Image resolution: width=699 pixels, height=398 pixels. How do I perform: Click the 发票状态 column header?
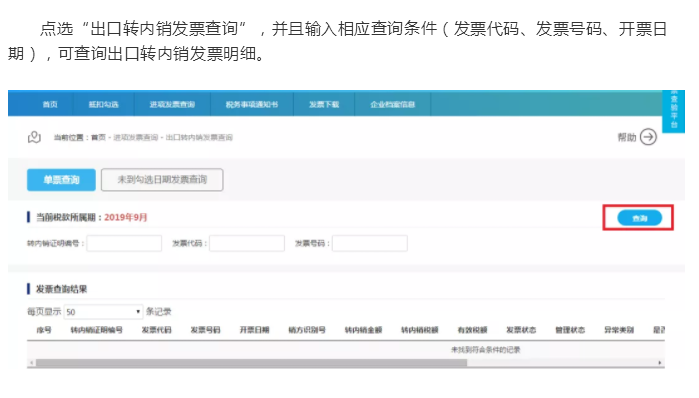click(521, 330)
